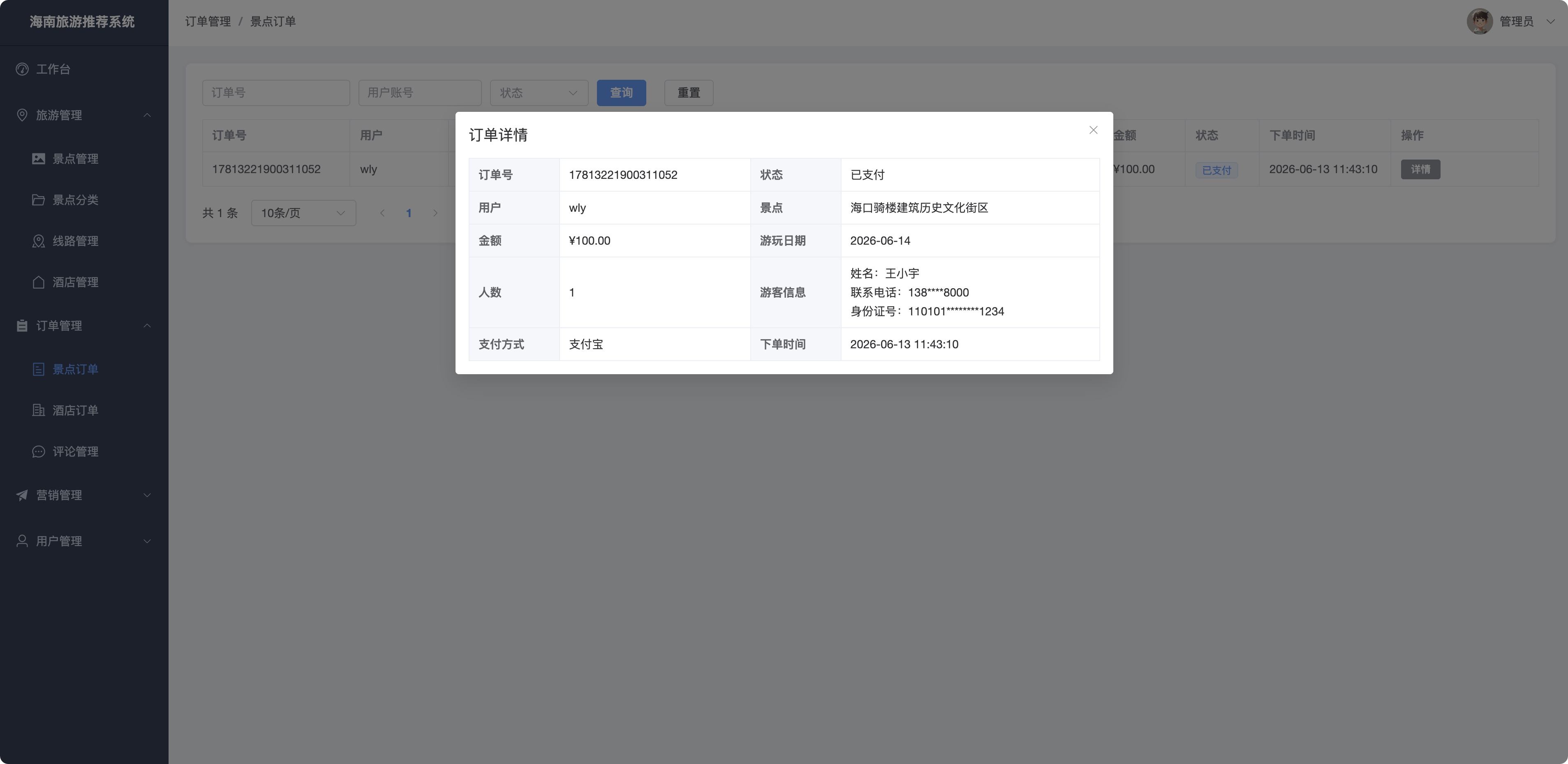
Task: Open the 状态 filter dropdown
Action: tap(539, 93)
